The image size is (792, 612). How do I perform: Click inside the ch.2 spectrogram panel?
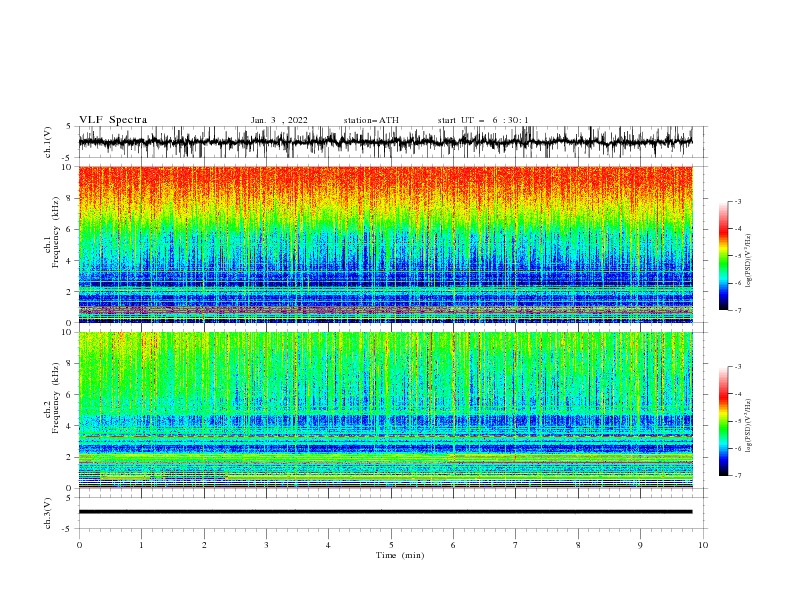(385, 410)
